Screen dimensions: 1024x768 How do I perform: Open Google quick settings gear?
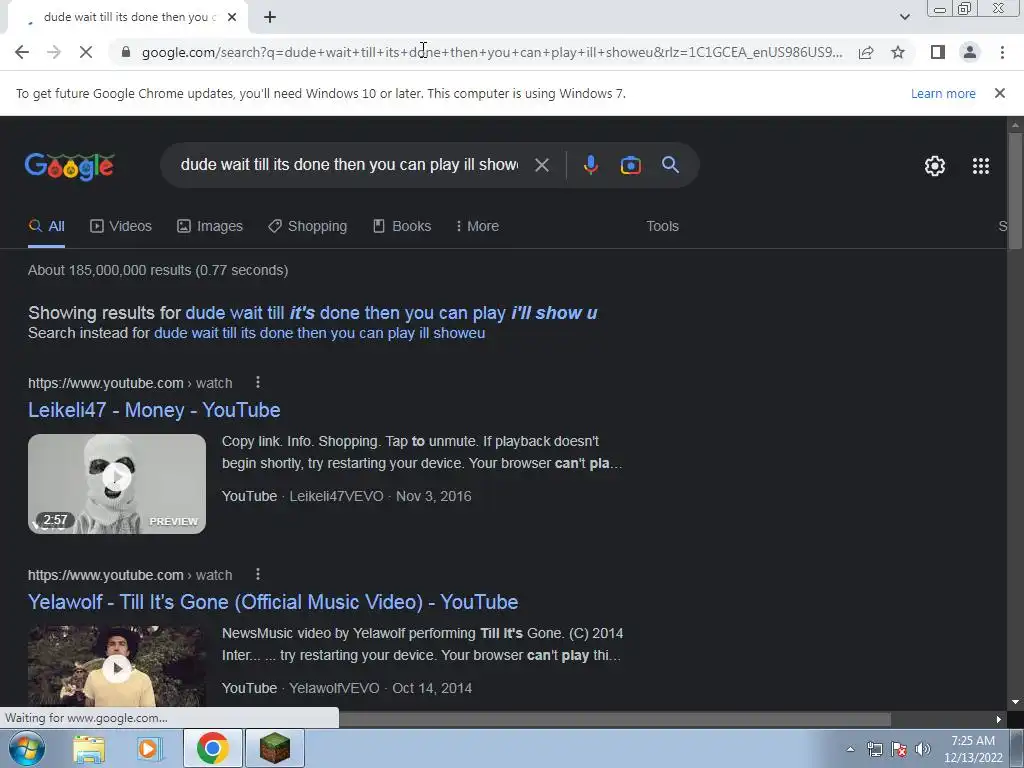[935, 166]
